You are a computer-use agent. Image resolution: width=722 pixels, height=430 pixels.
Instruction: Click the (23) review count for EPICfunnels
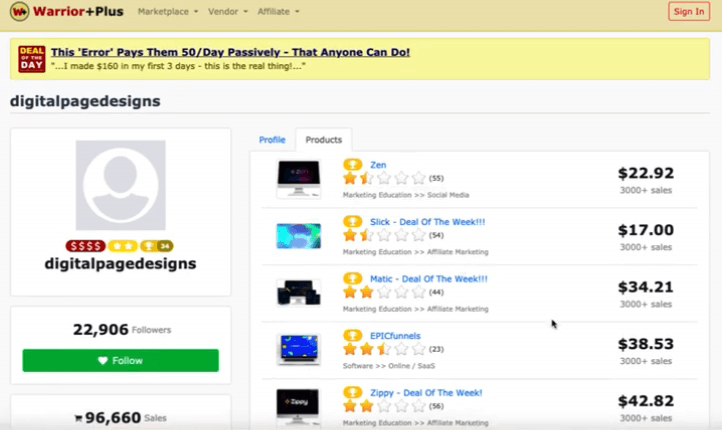click(x=436, y=349)
